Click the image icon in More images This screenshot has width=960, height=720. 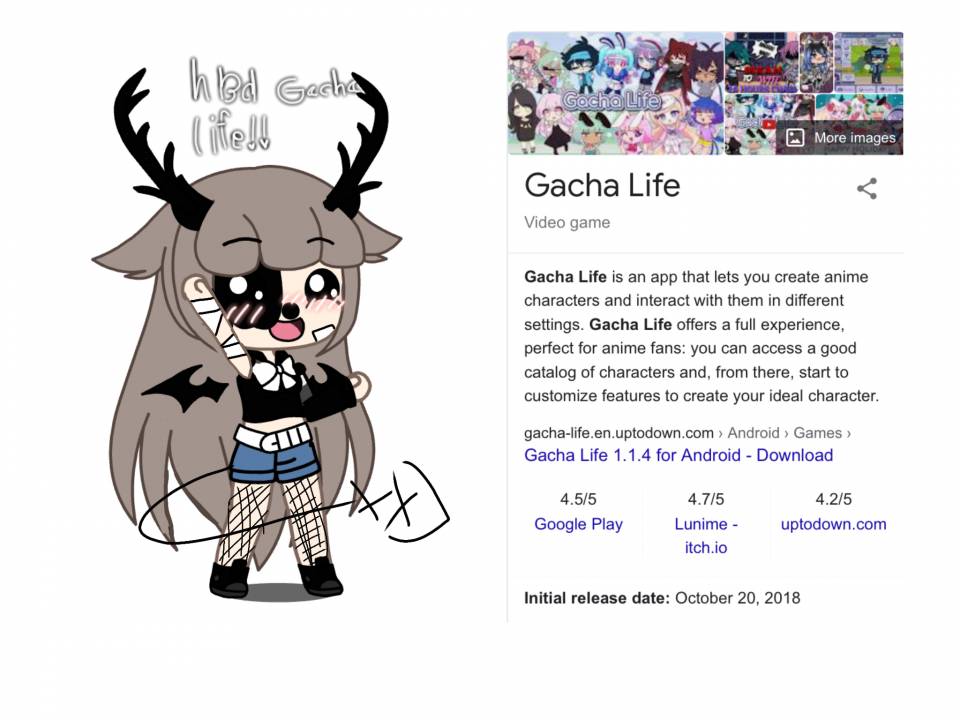[x=795, y=138]
